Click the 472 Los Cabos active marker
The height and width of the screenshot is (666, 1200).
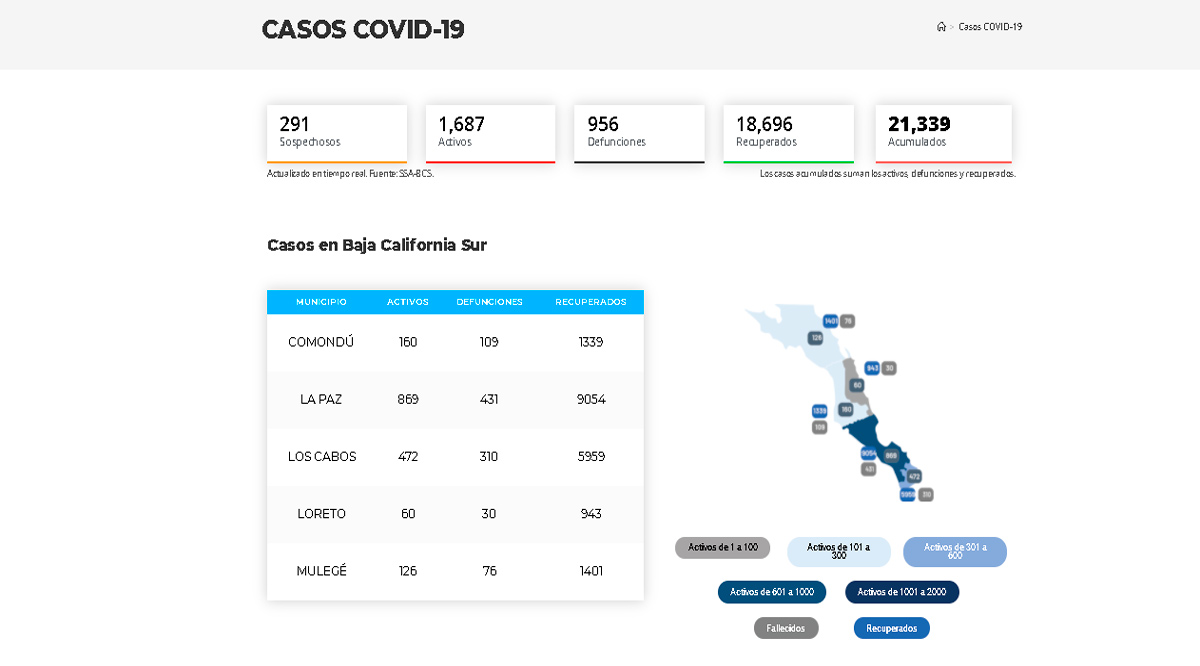click(x=914, y=477)
